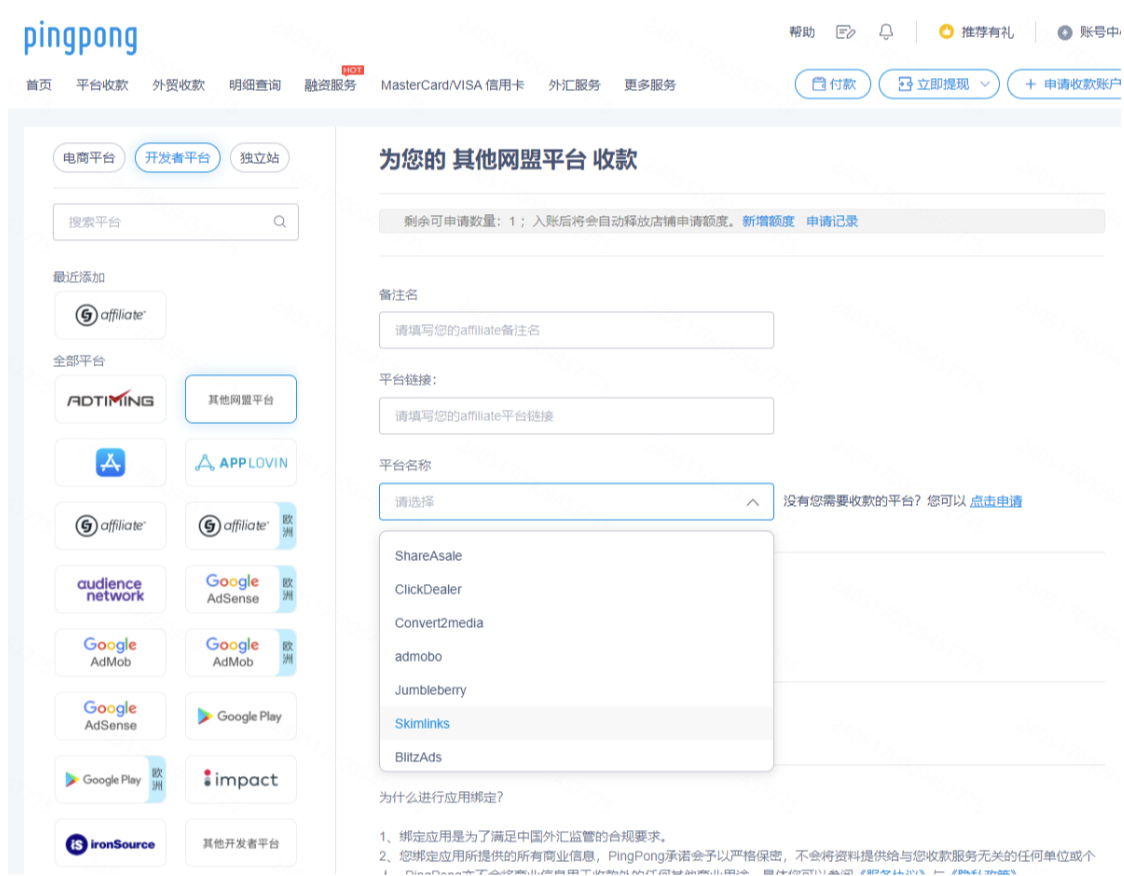
Task: Select the App Store platform tile
Action: pos(110,462)
